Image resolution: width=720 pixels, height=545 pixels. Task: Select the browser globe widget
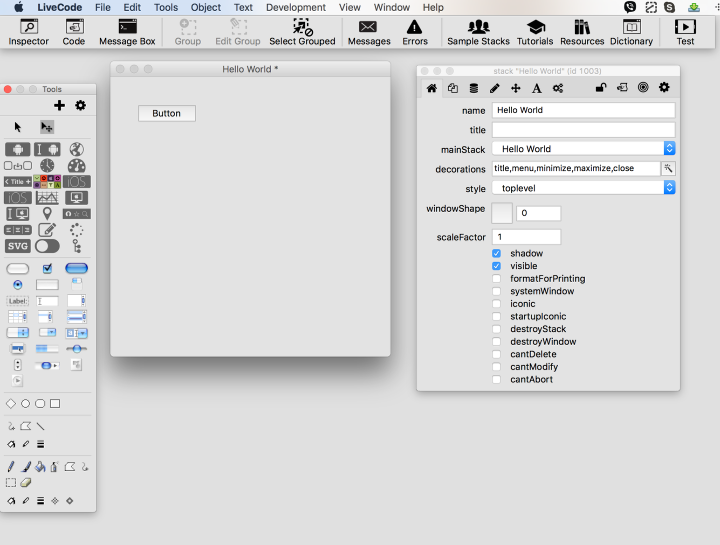pos(77,149)
